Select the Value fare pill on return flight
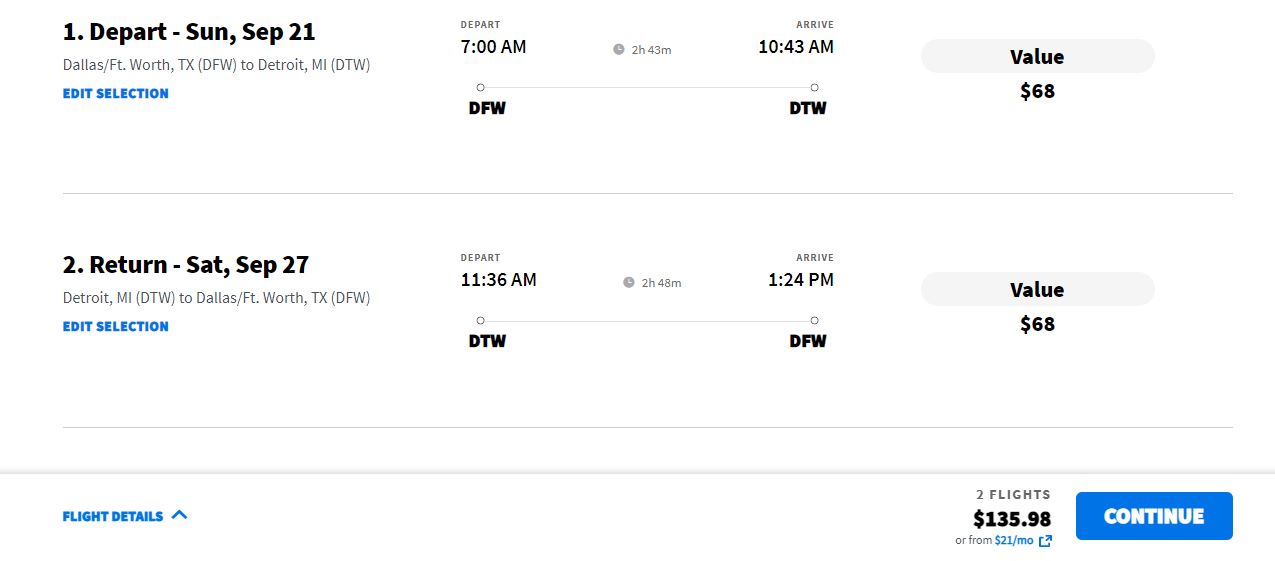 click(x=1037, y=289)
